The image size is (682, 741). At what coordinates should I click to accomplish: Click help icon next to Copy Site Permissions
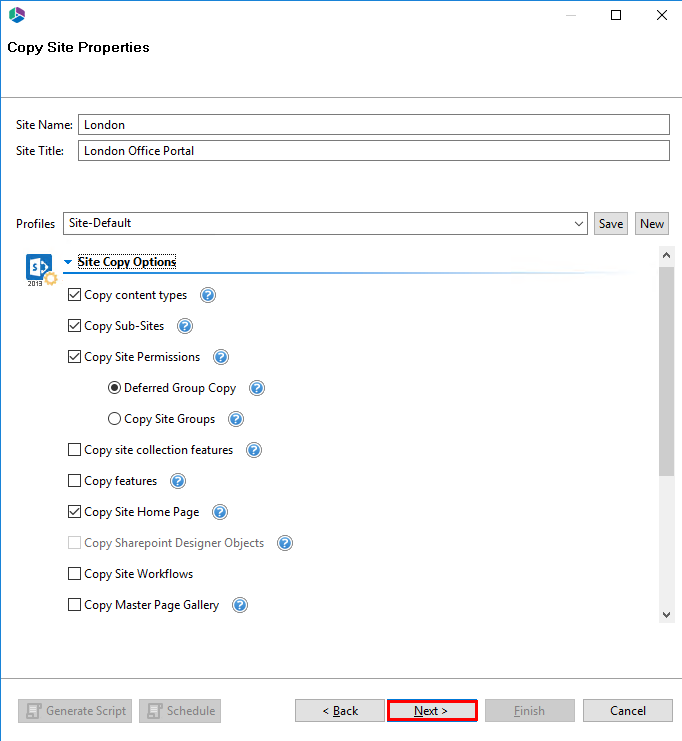pos(221,357)
